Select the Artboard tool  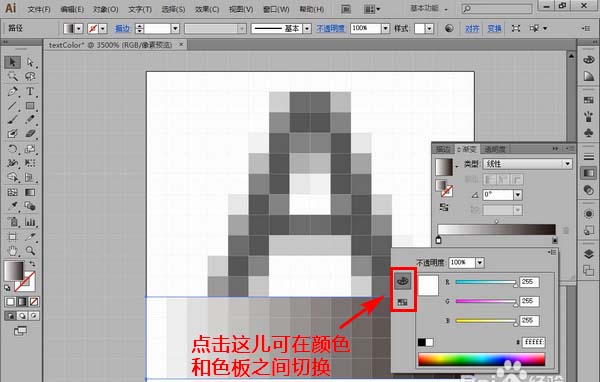coord(13,237)
